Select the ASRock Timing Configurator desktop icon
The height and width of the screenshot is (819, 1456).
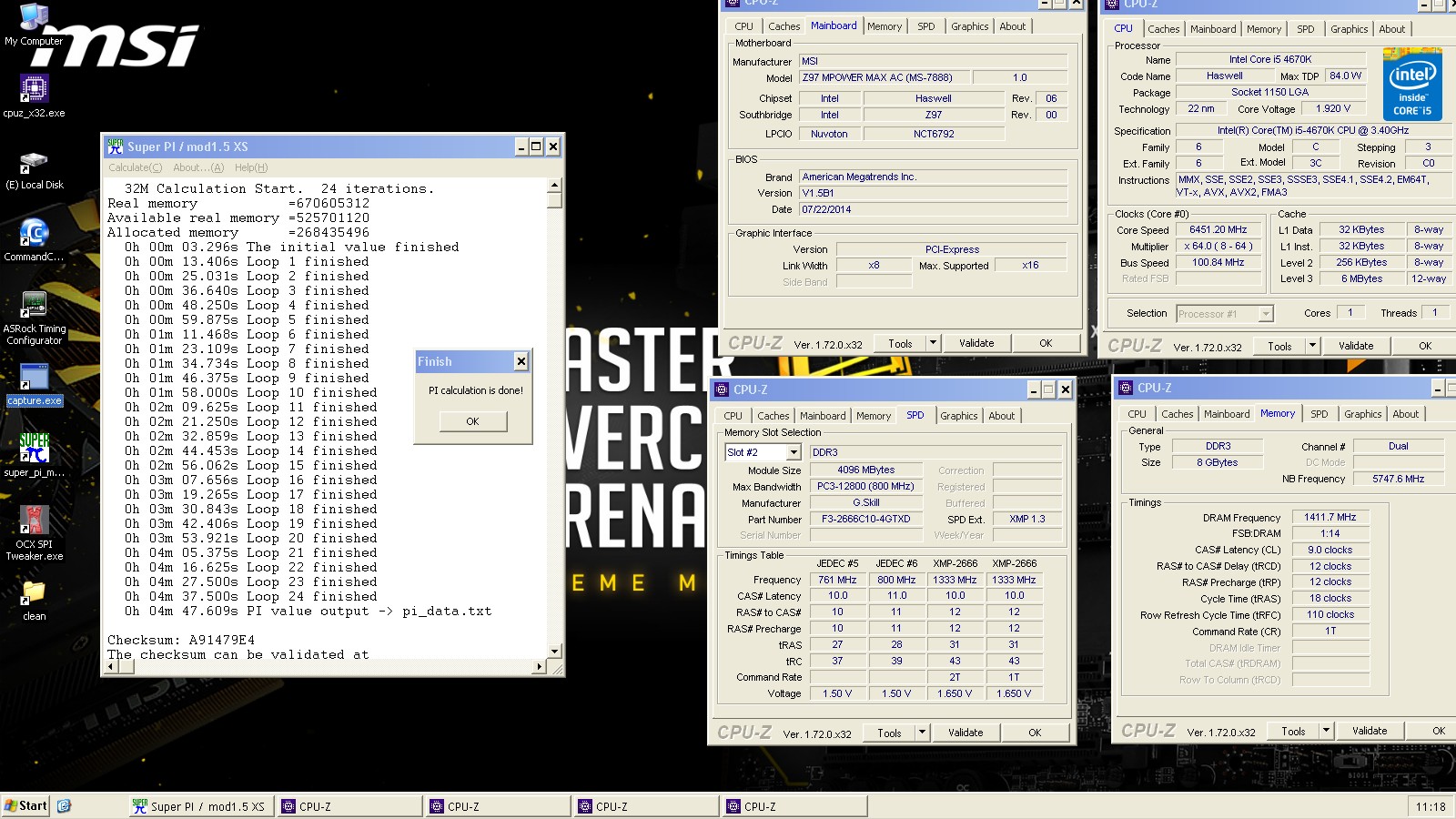(x=34, y=318)
